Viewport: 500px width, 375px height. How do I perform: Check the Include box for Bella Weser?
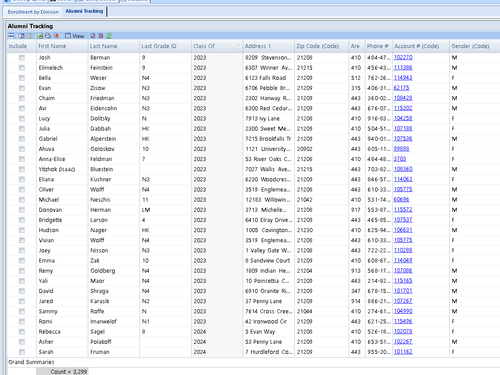tap(22, 78)
